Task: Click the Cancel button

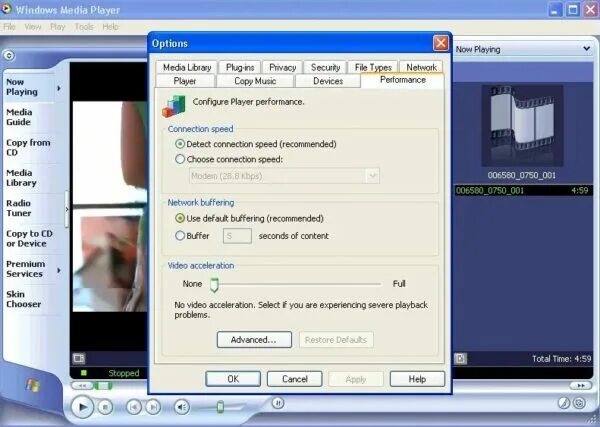Action: (x=295, y=379)
